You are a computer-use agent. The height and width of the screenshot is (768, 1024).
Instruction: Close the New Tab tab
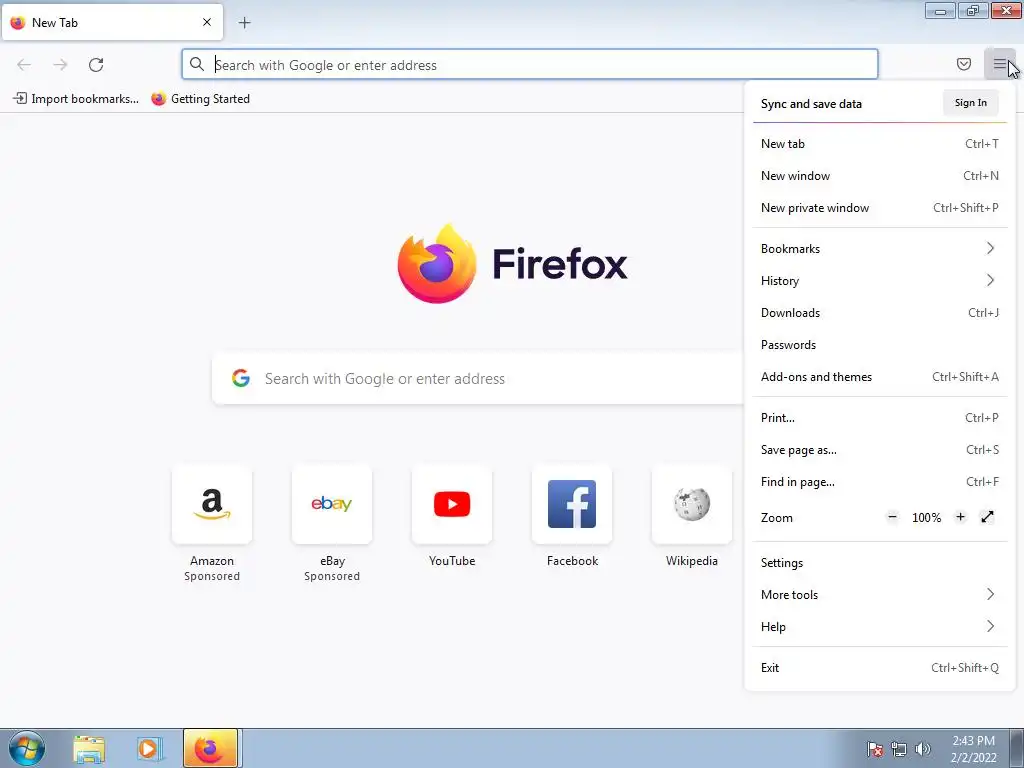207,22
